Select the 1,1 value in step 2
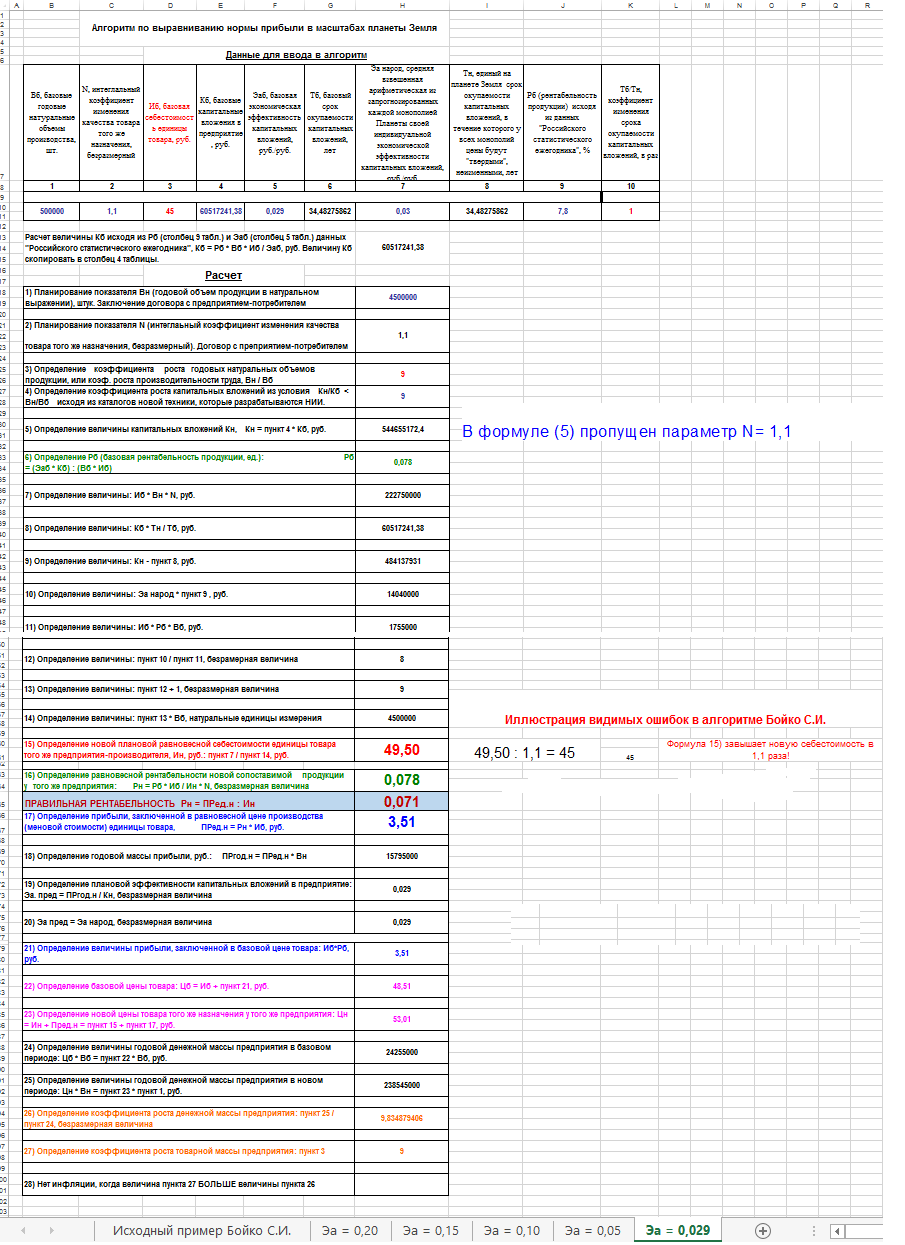This screenshot has height=1245, width=905. (402, 335)
